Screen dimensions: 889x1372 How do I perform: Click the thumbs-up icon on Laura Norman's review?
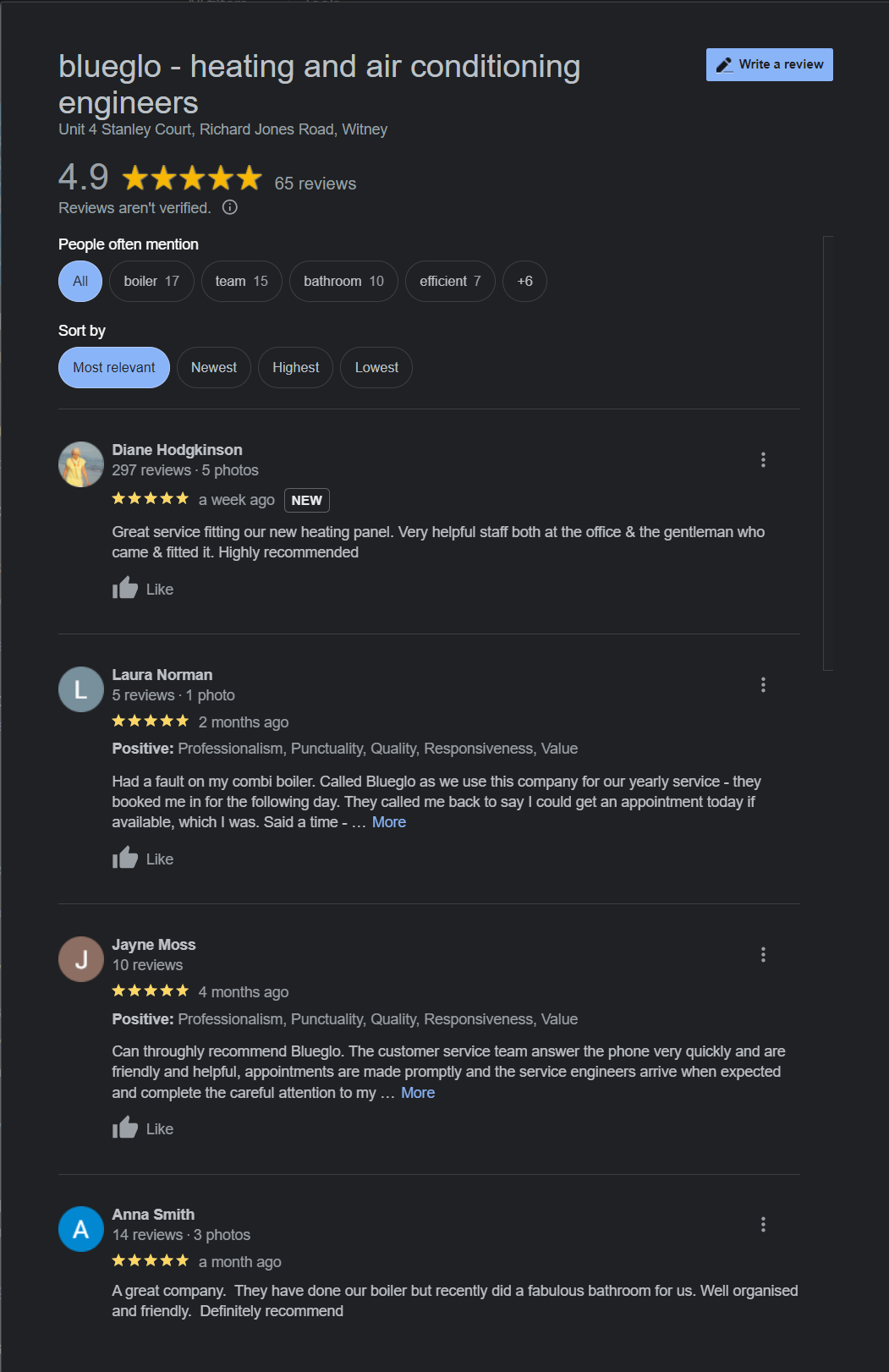124,858
